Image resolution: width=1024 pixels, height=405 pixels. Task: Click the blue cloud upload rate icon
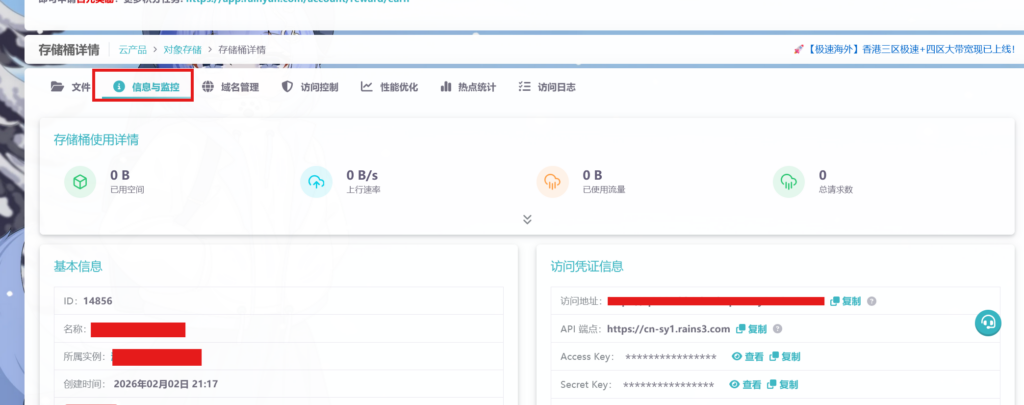[x=315, y=181]
